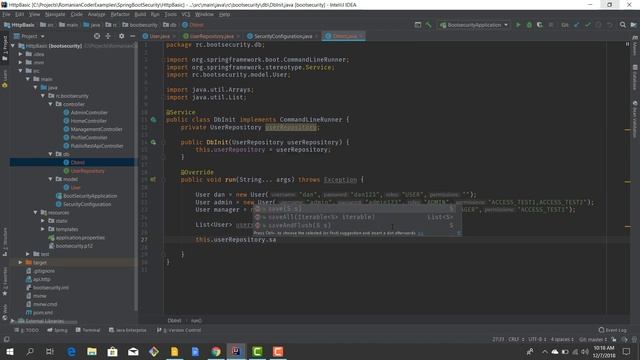Click the implements gutter icon beside run method

coord(153,179)
